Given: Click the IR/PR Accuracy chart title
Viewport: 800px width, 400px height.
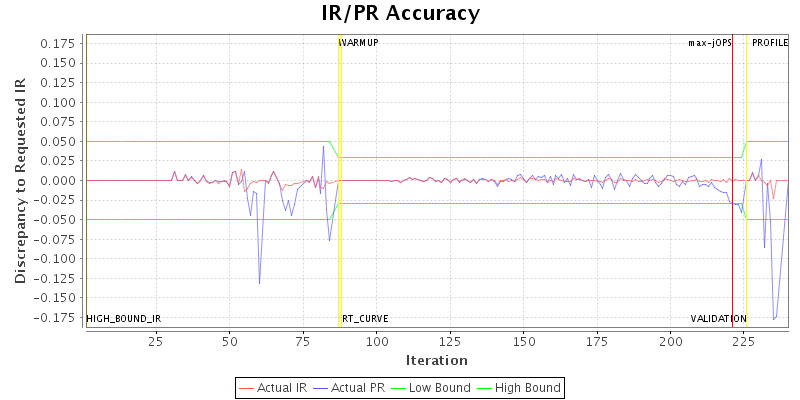Looking at the screenshot, I should click(400, 13).
